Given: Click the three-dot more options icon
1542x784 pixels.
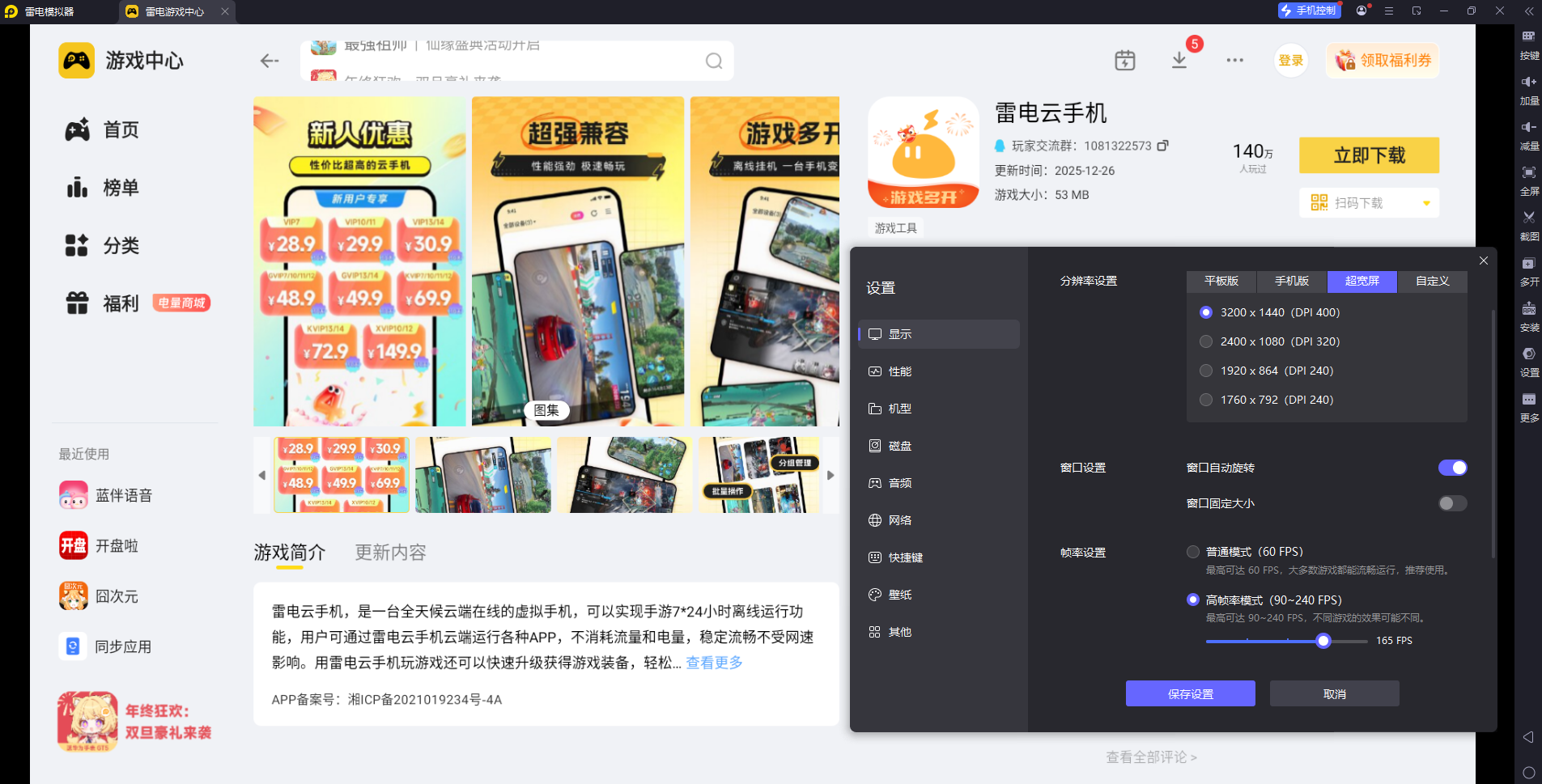Looking at the screenshot, I should (x=1234, y=61).
